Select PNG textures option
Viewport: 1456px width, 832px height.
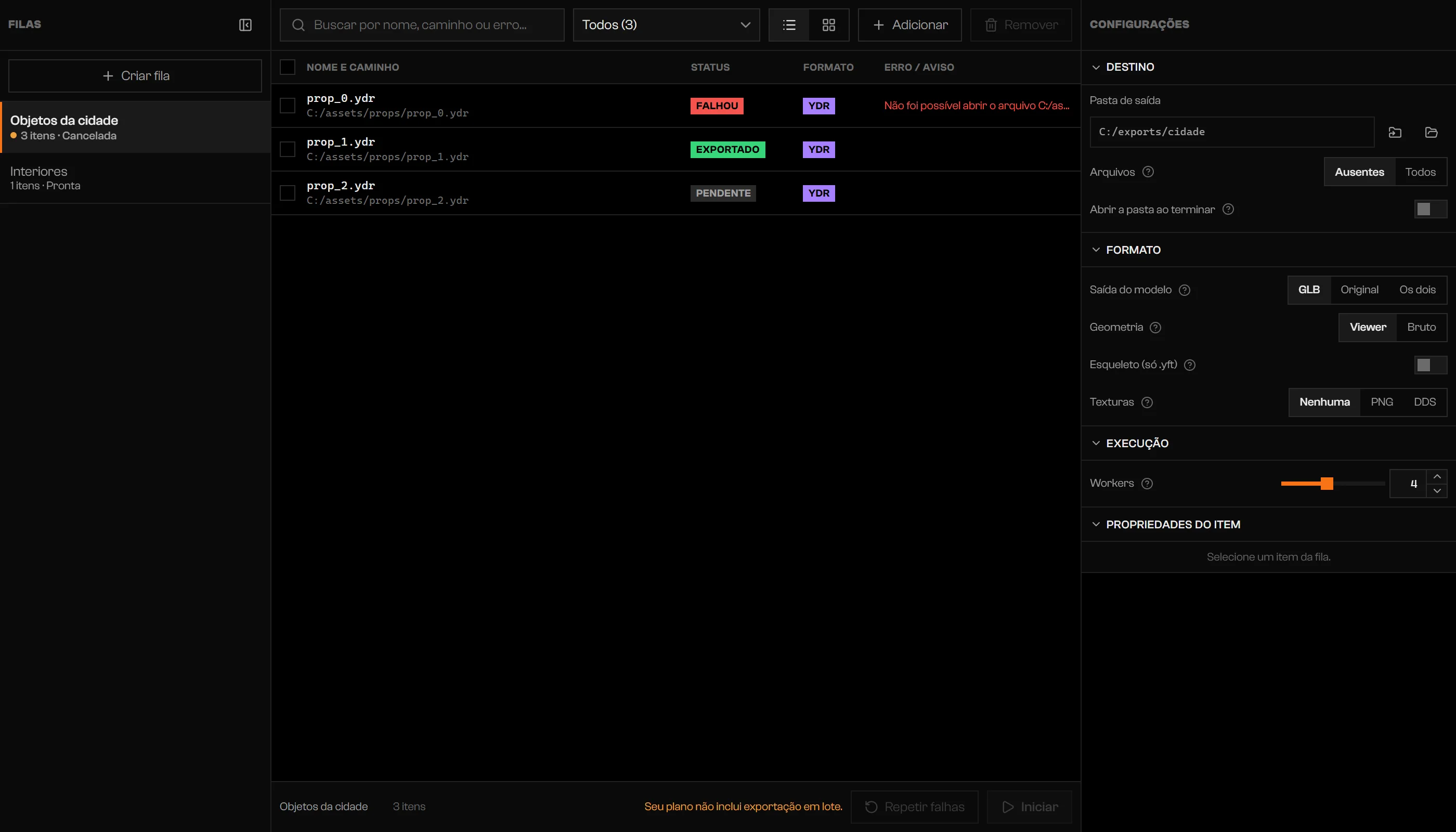[x=1381, y=402]
